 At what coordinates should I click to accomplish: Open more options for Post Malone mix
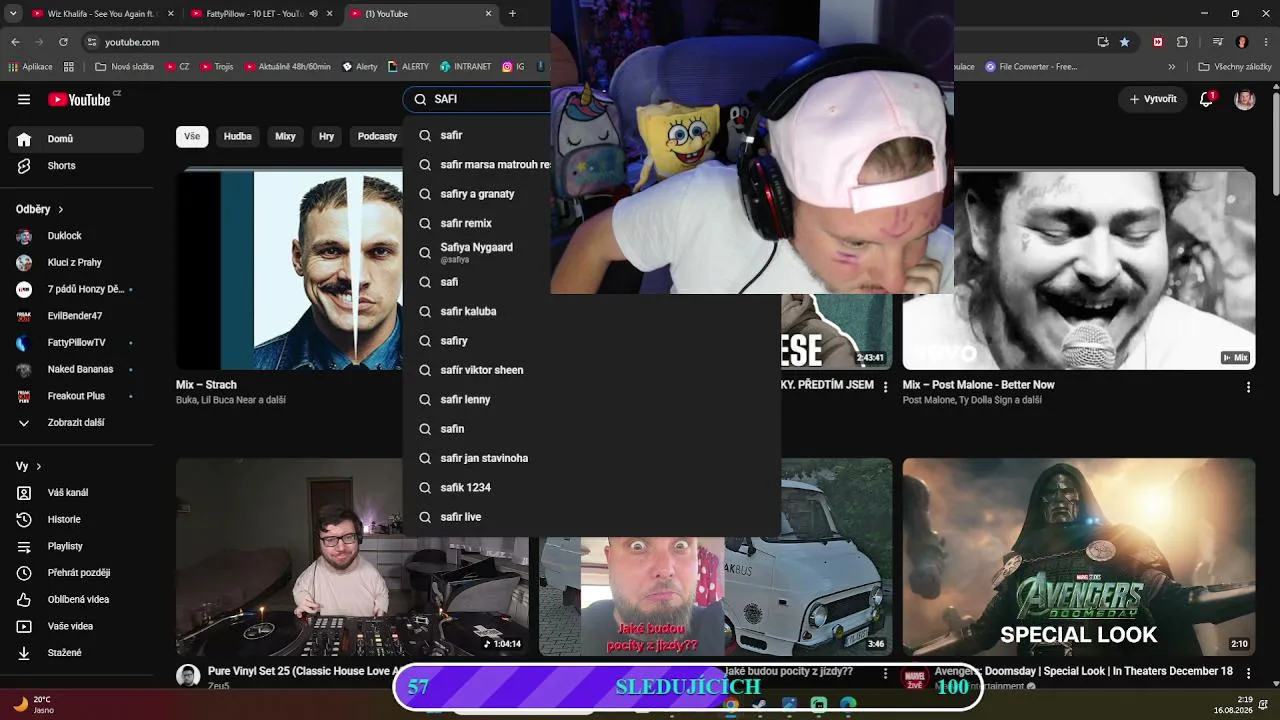pyautogui.click(x=1248, y=386)
